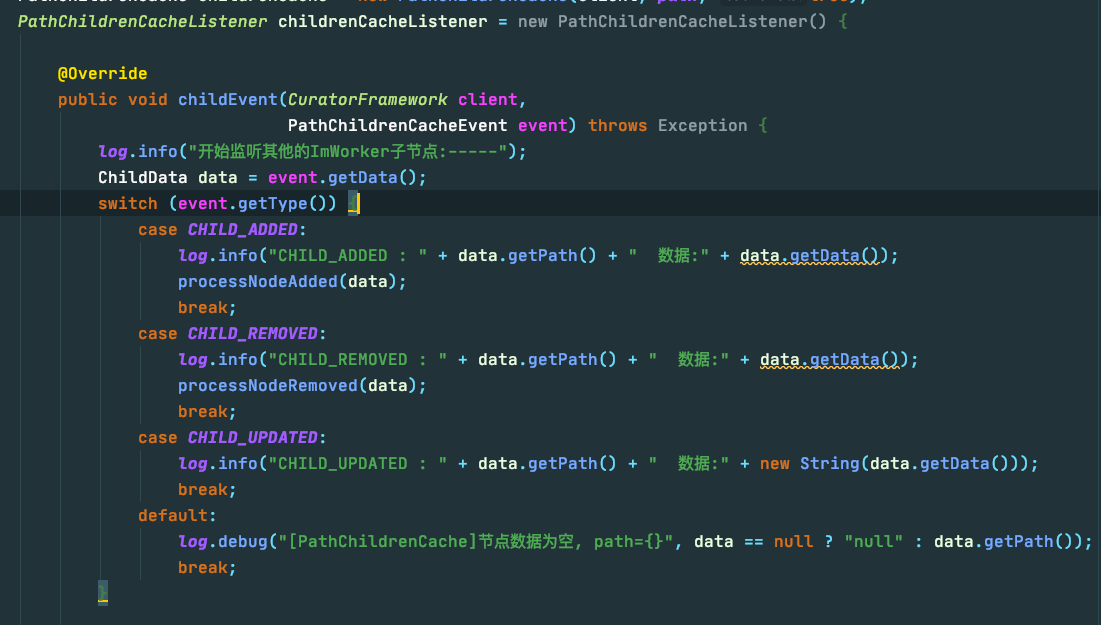Click the processNodeAdded method call
Screen dimensions: 1101x625
click(258, 282)
